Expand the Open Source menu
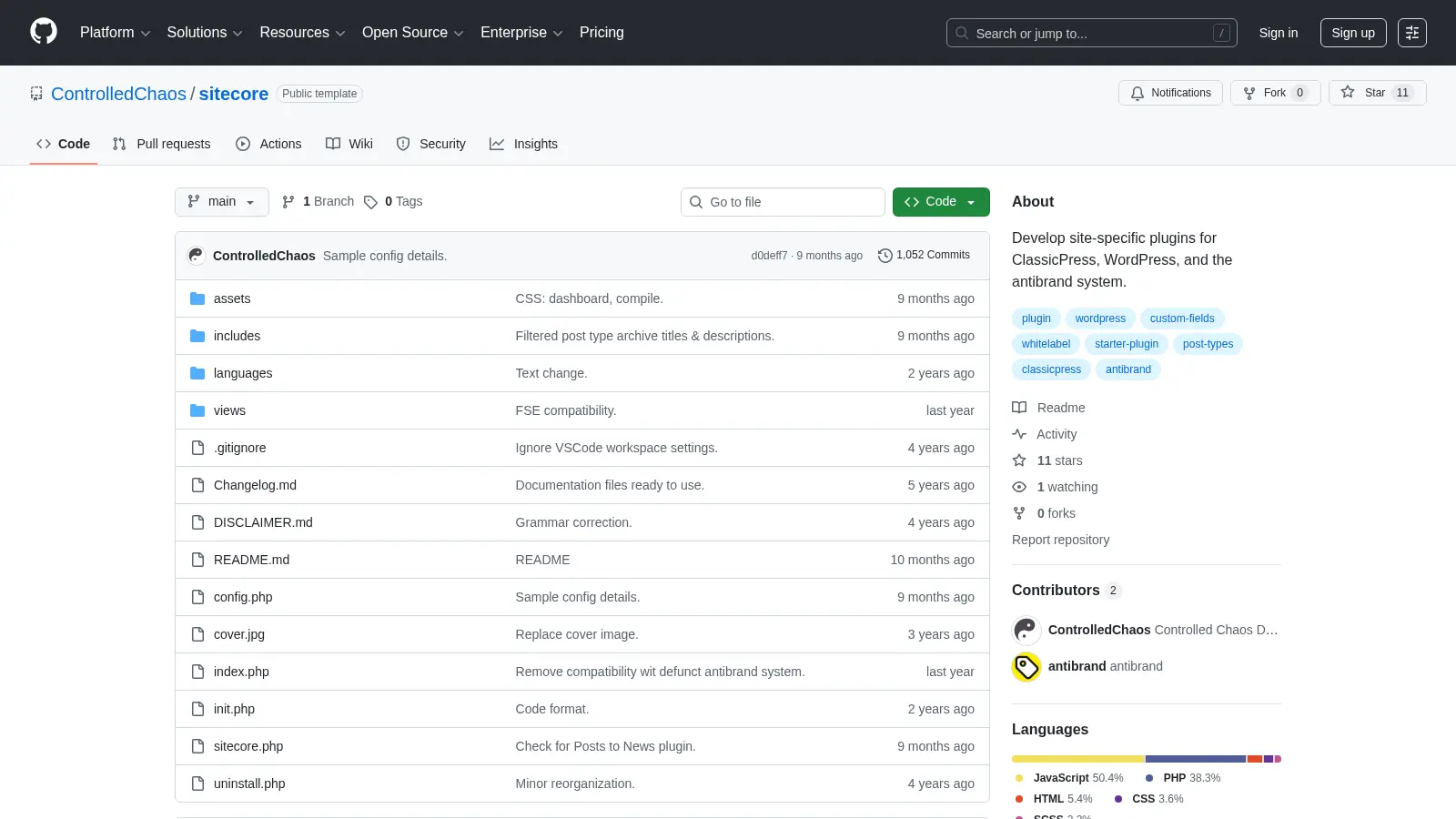1456x819 pixels. pyautogui.click(x=413, y=33)
